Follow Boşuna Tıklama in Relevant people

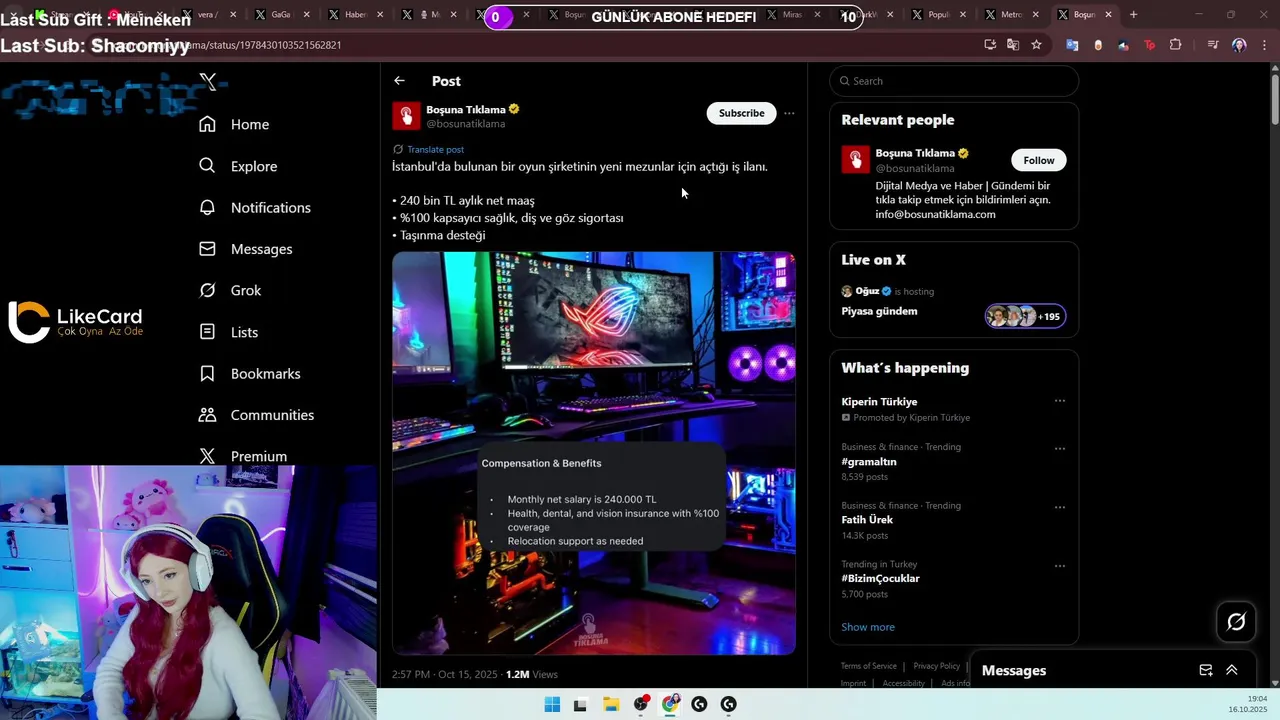(x=1038, y=160)
